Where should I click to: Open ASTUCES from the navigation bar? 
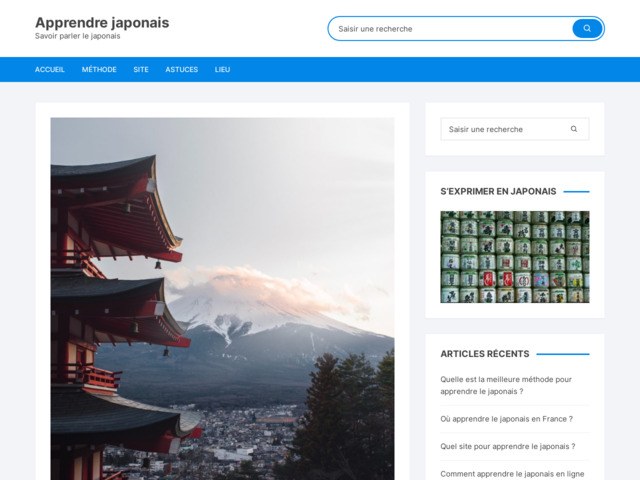(182, 70)
